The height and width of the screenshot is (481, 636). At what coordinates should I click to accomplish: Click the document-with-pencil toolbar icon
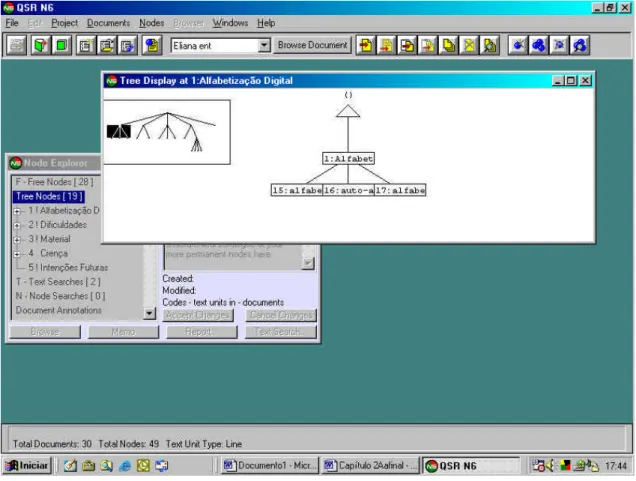[x=107, y=45]
